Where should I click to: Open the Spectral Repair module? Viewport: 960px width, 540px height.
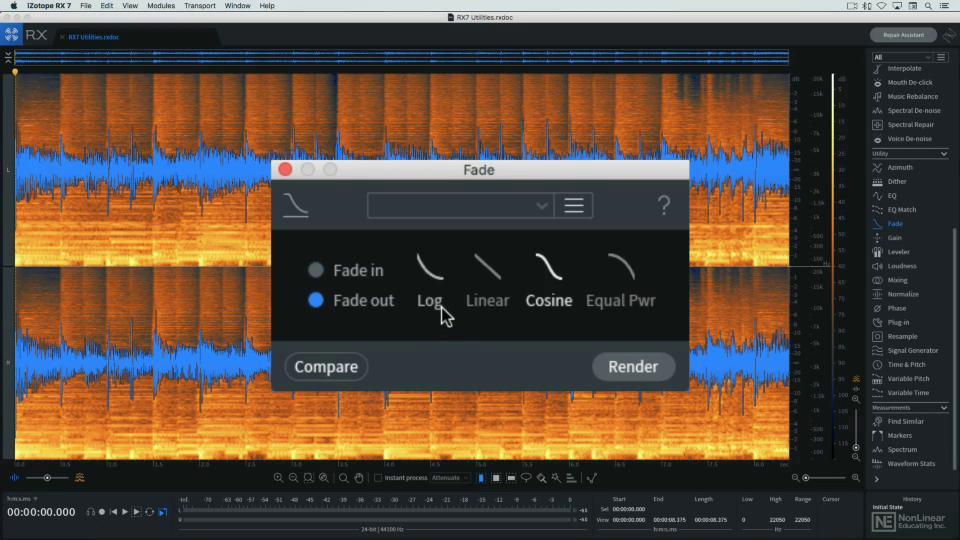(910, 125)
